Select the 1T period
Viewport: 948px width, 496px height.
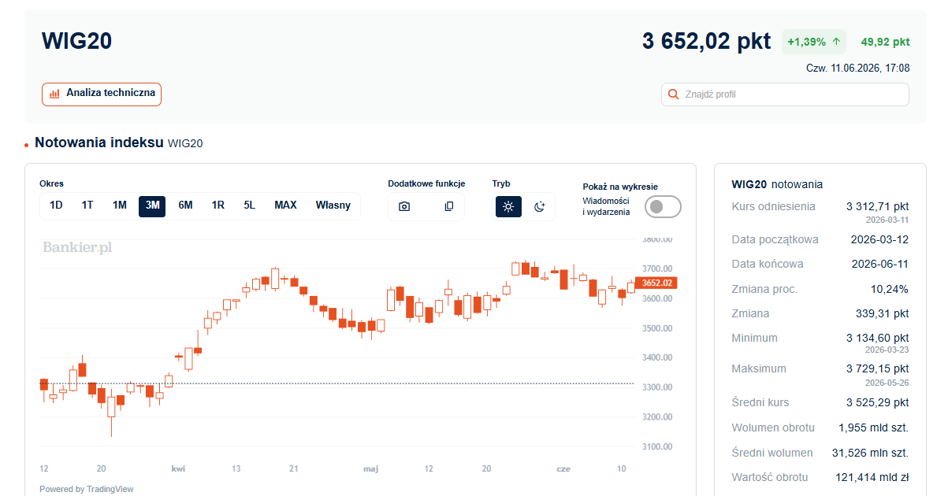click(87, 205)
